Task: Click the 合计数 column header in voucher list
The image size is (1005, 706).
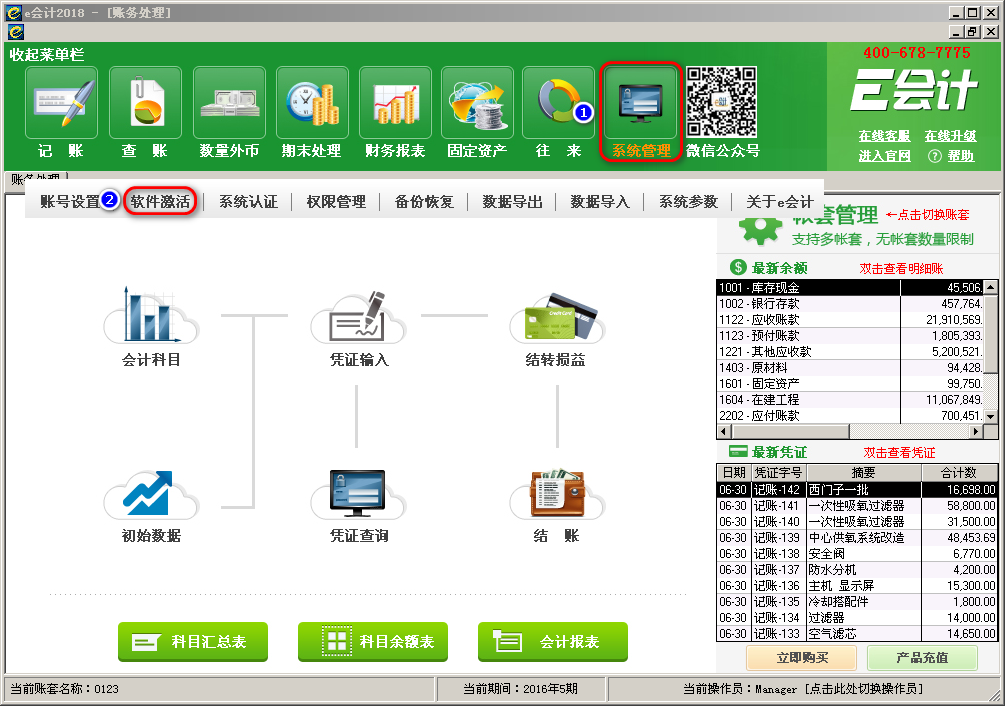Action: click(959, 473)
